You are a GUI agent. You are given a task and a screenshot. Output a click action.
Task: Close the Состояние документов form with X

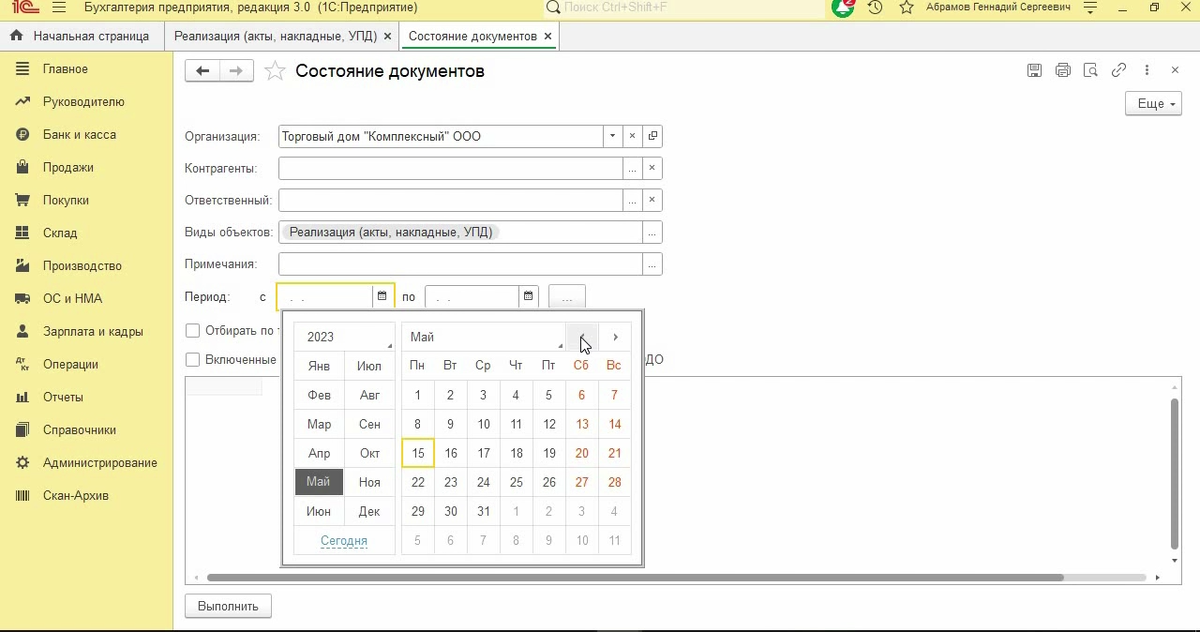point(1175,70)
